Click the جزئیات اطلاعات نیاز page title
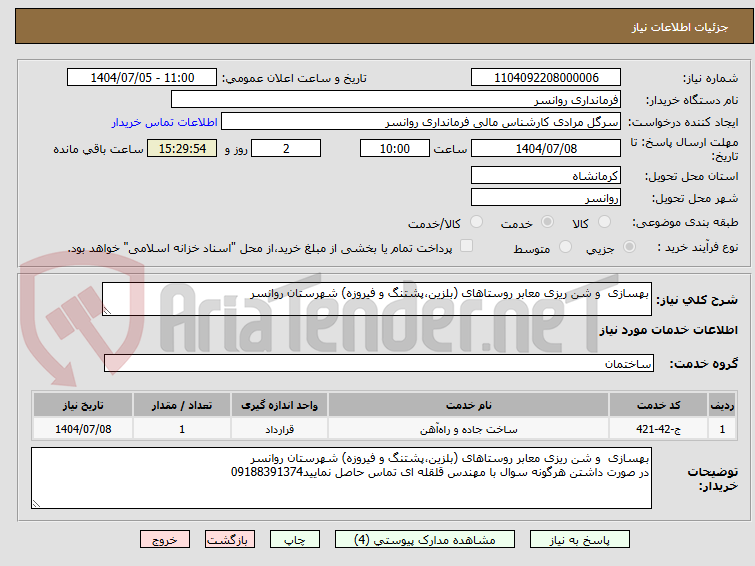Viewport: 755px width, 566px height. [680, 27]
